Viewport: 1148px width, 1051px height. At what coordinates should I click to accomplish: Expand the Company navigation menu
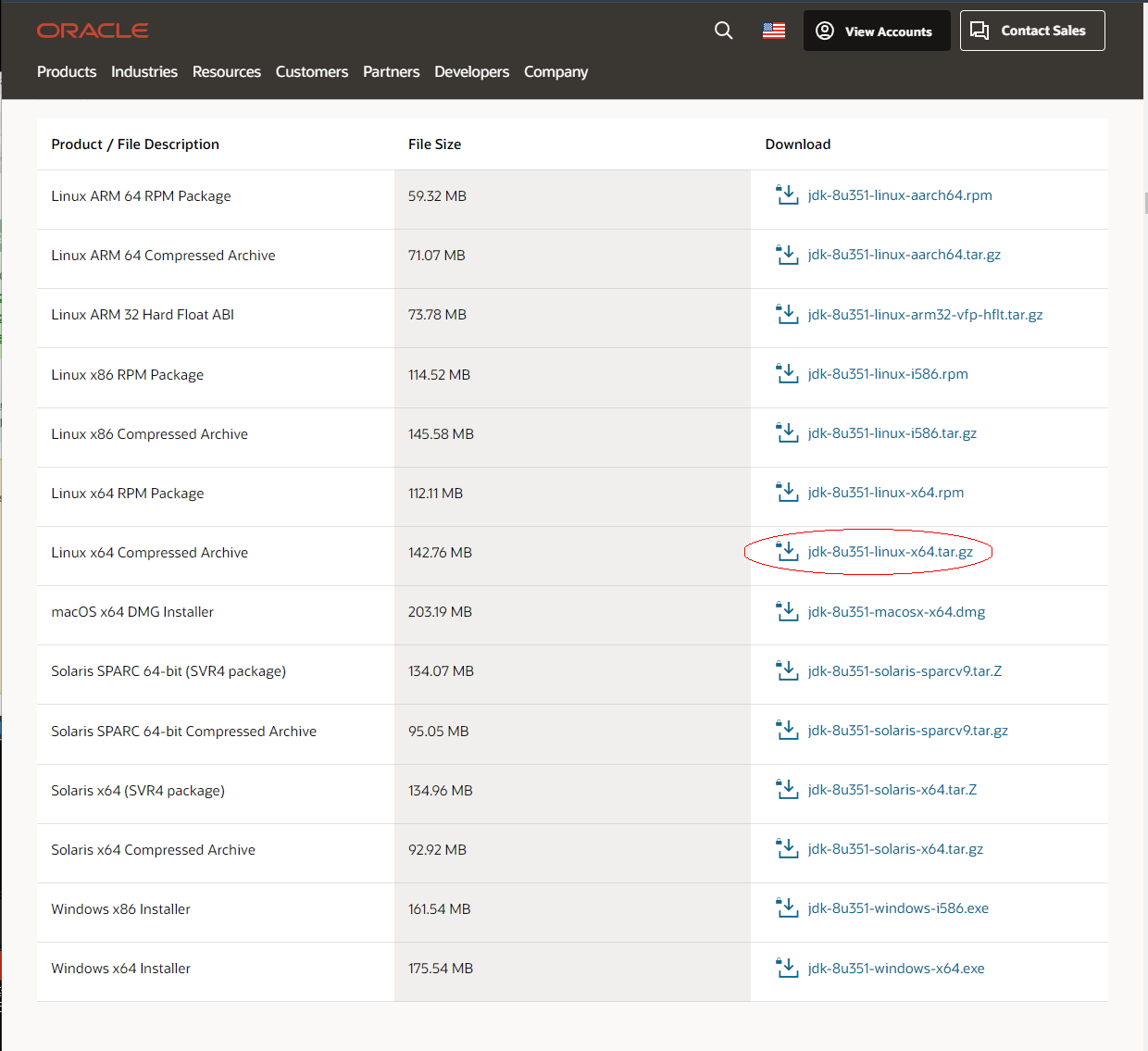555,72
